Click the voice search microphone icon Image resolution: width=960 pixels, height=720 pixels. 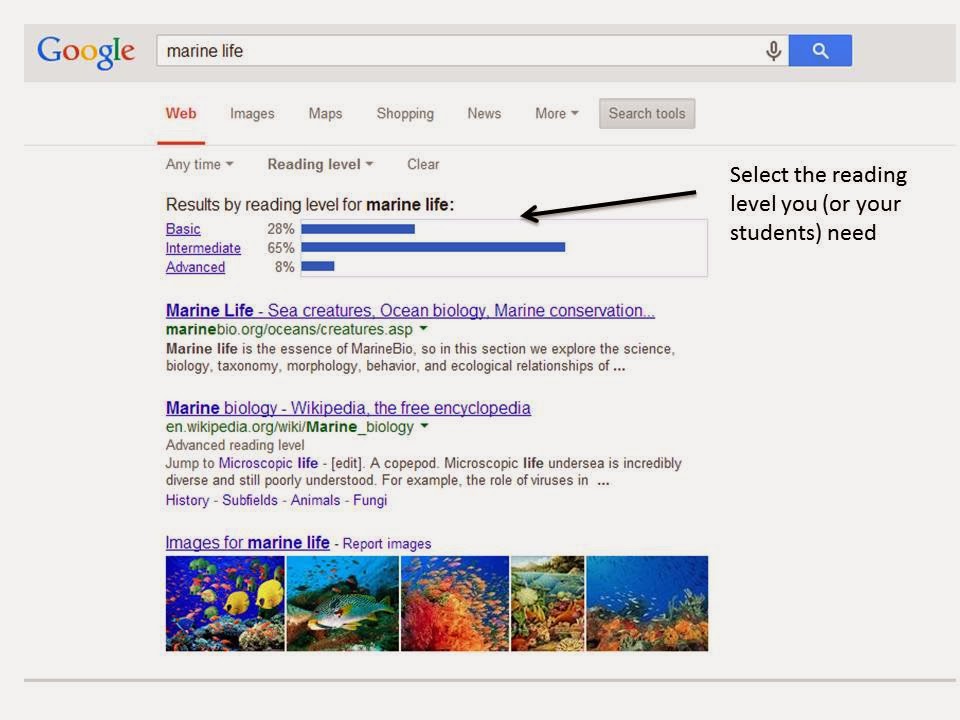774,50
